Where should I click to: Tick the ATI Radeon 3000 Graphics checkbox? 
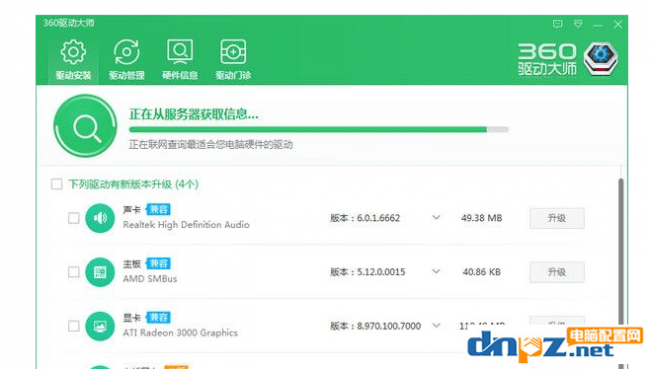coord(74,326)
